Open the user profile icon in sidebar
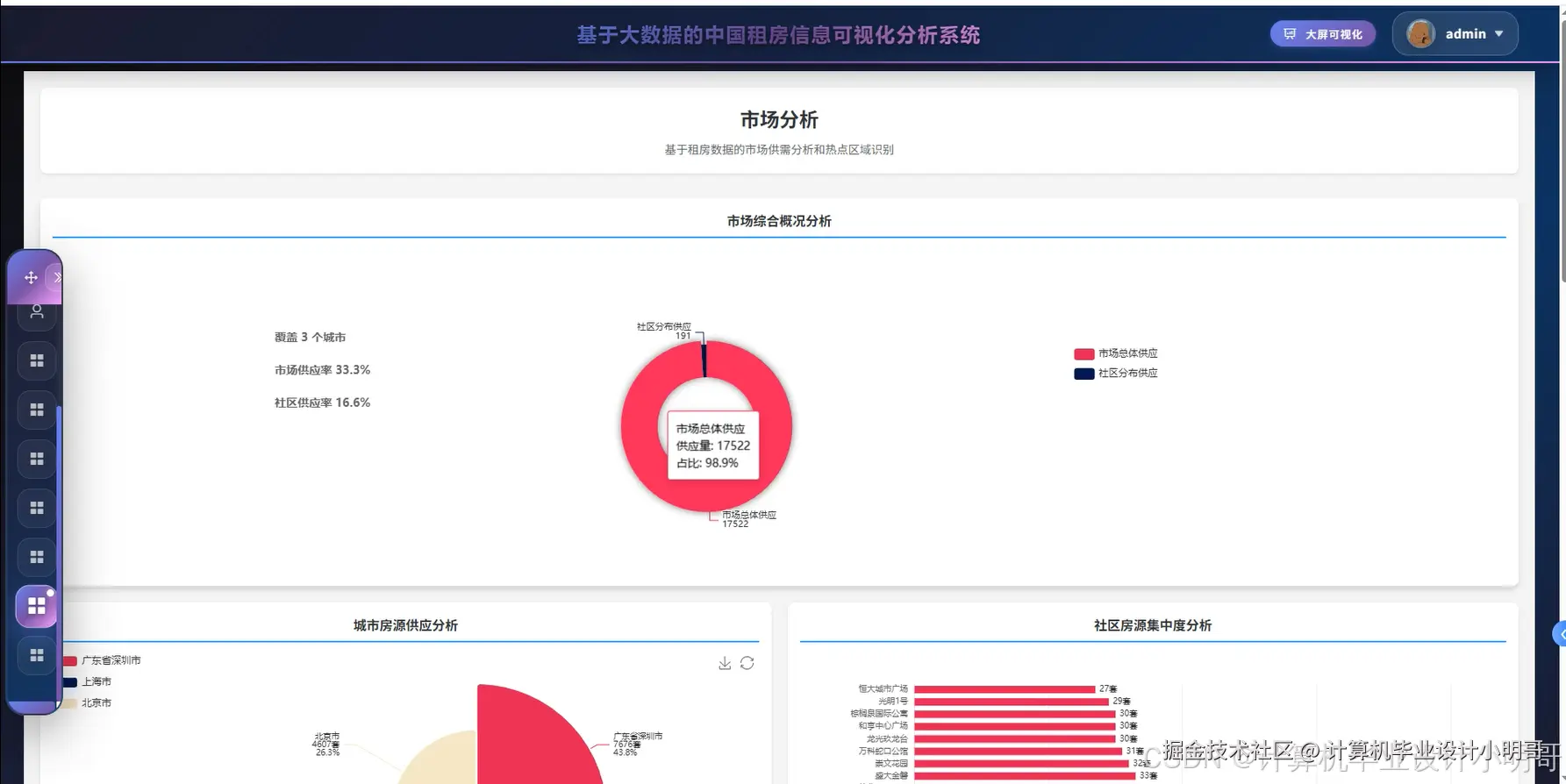1566x784 pixels. (x=37, y=311)
